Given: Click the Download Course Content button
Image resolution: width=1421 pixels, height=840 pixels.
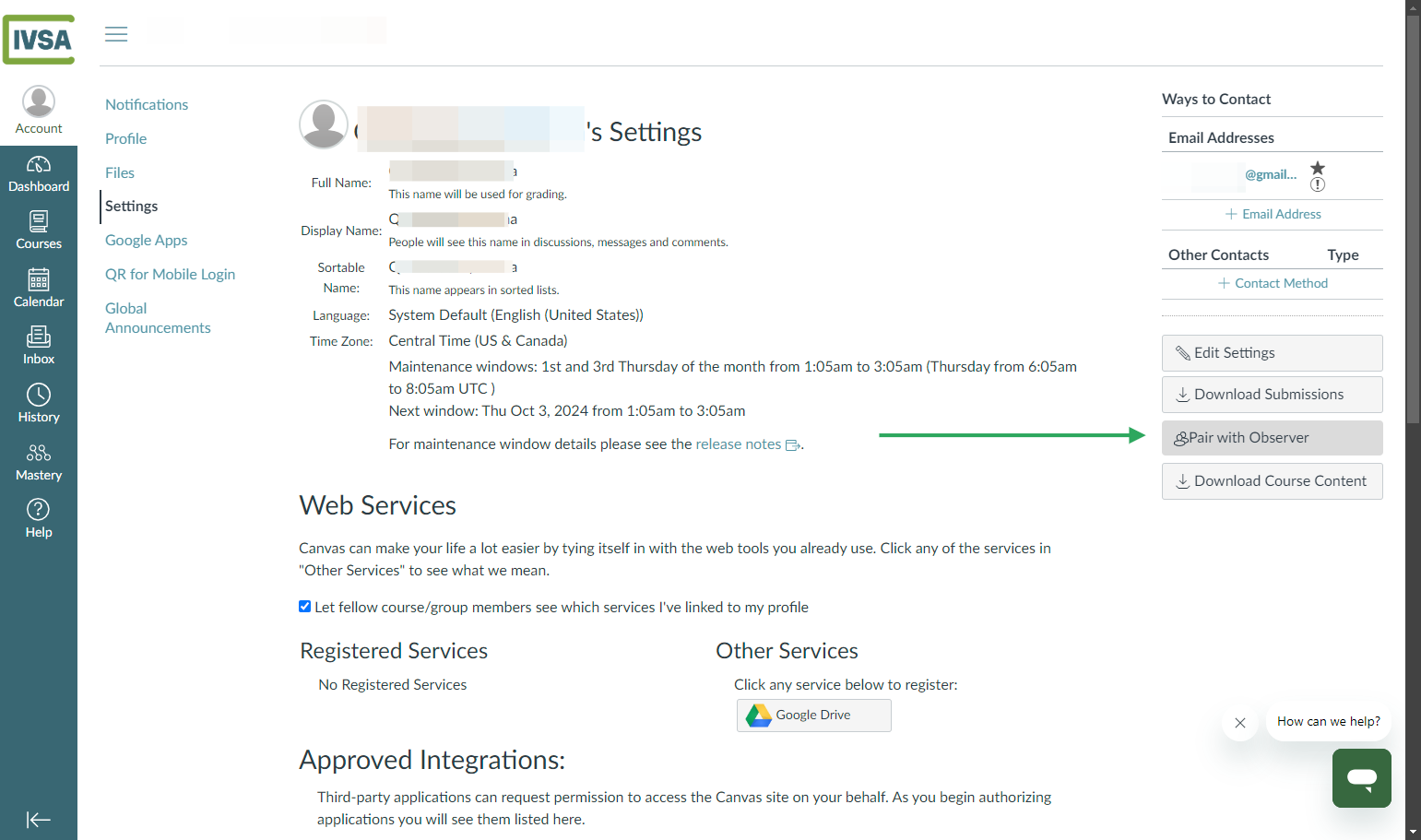Looking at the screenshot, I should pos(1273,481).
